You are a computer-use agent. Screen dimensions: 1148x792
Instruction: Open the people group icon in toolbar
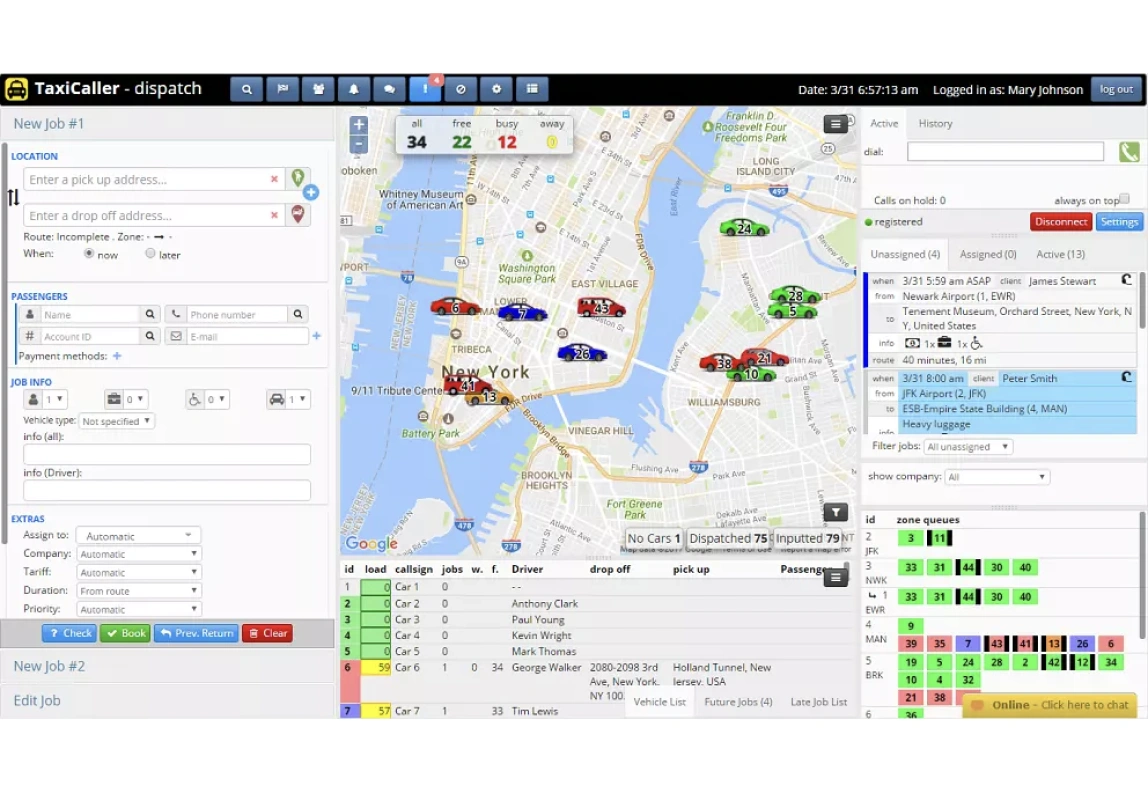(318, 89)
